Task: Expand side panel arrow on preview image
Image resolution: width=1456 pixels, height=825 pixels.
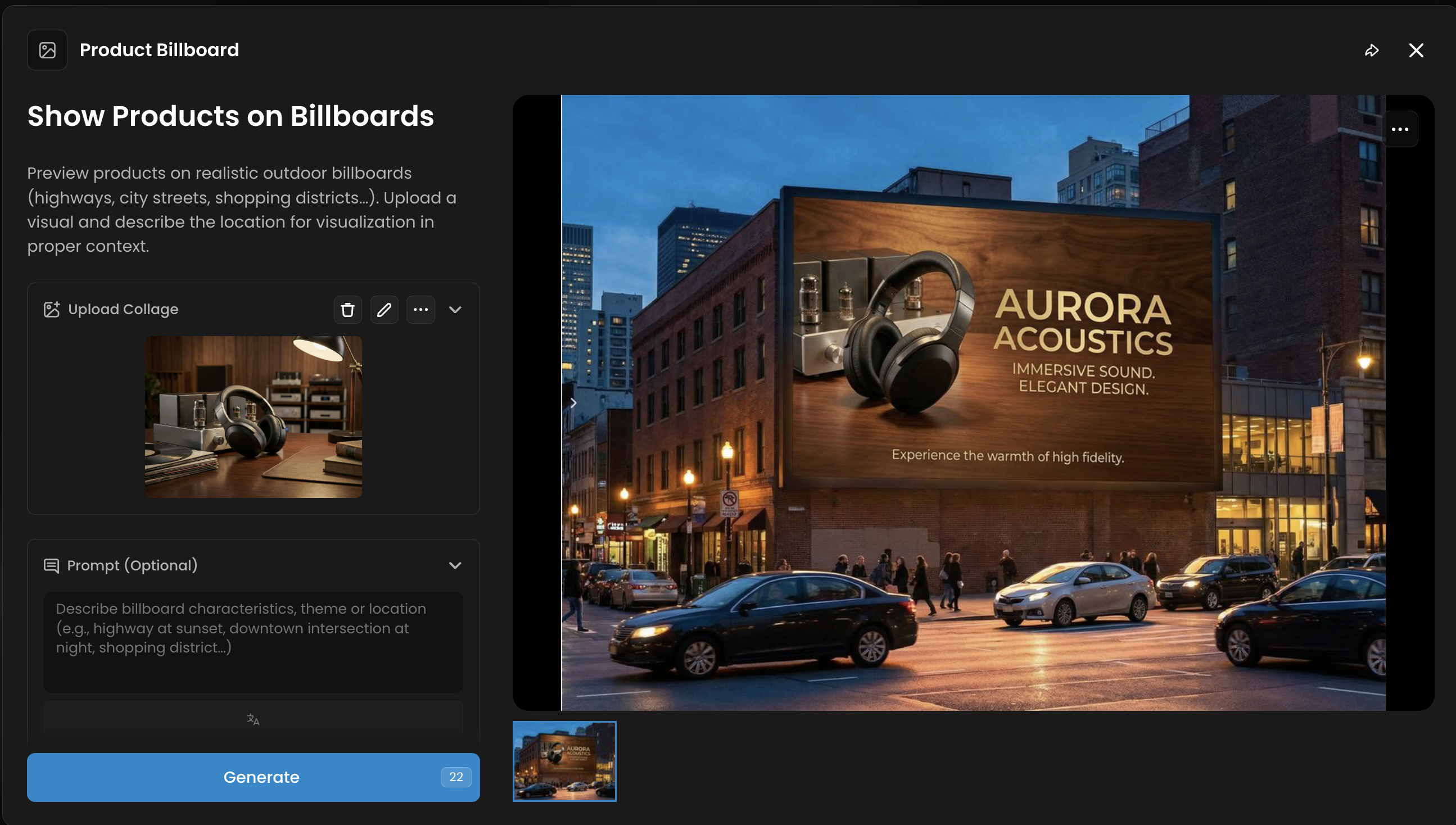Action: pos(573,403)
